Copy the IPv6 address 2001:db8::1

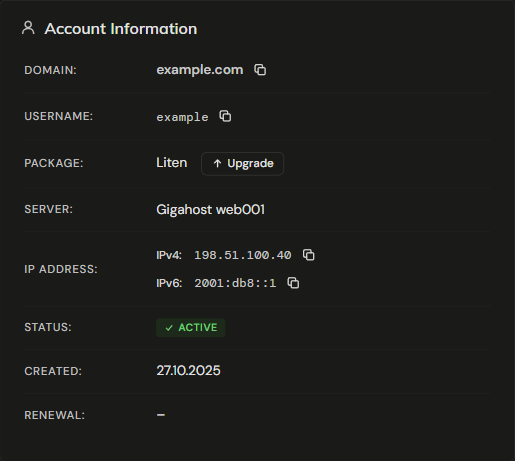point(293,283)
